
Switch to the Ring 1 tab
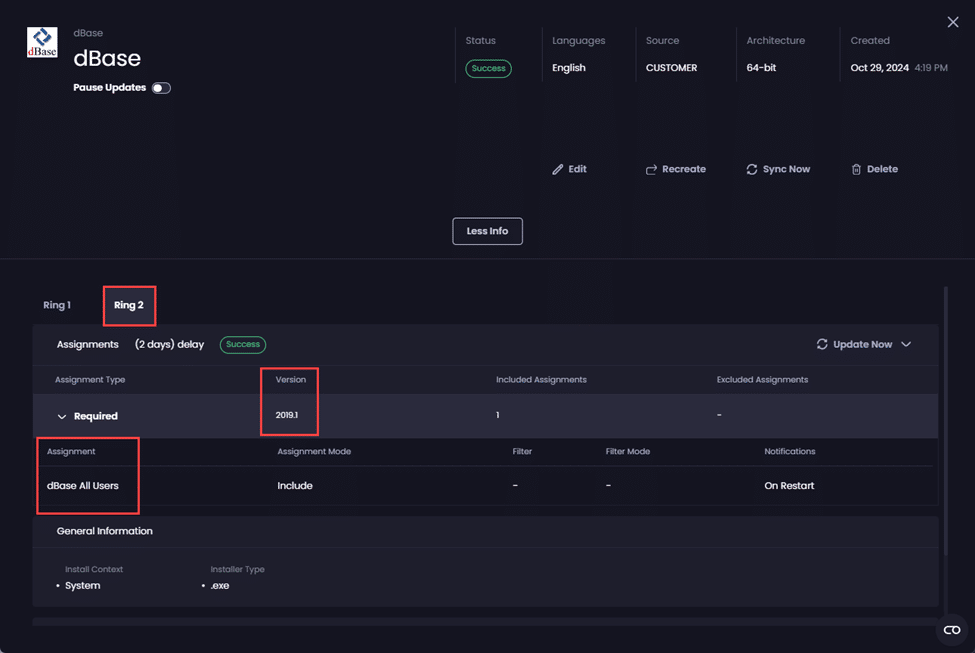[x=57, y=305]
